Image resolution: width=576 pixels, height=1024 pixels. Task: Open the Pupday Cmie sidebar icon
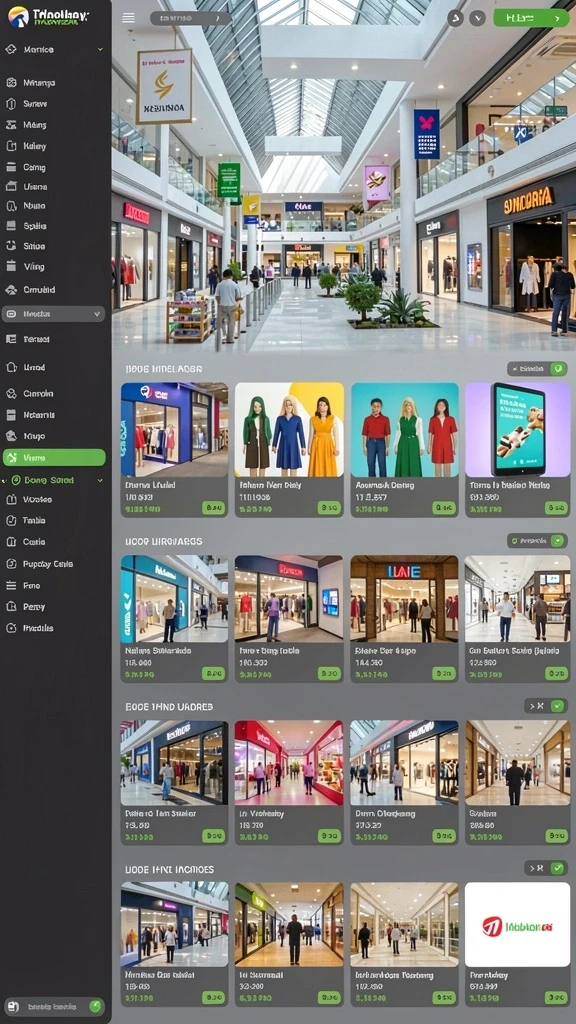click(x=10, y=564)
